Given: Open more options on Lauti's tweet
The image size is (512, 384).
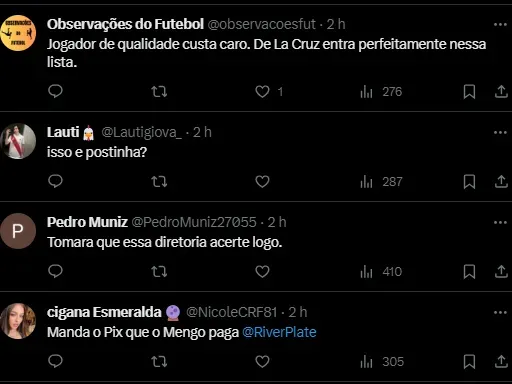Looking at the screenshot, I should coord(500,132).
